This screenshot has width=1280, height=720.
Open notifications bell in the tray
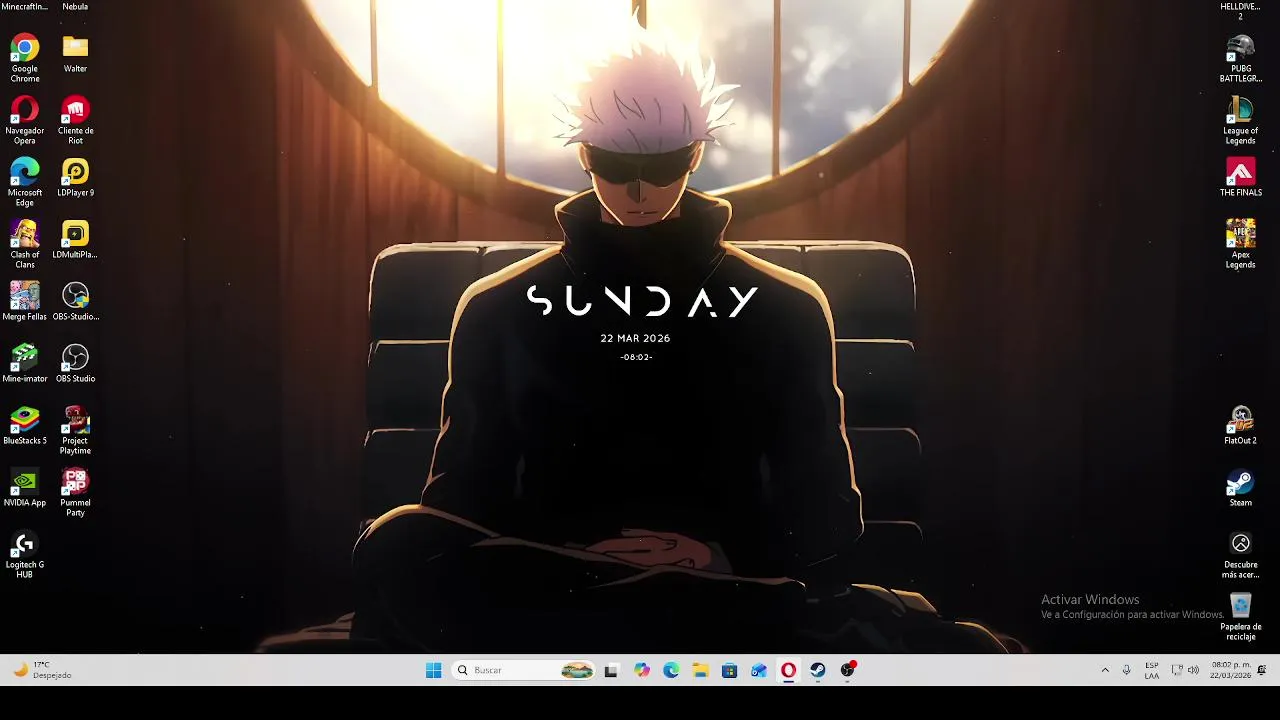[1262, 670]
